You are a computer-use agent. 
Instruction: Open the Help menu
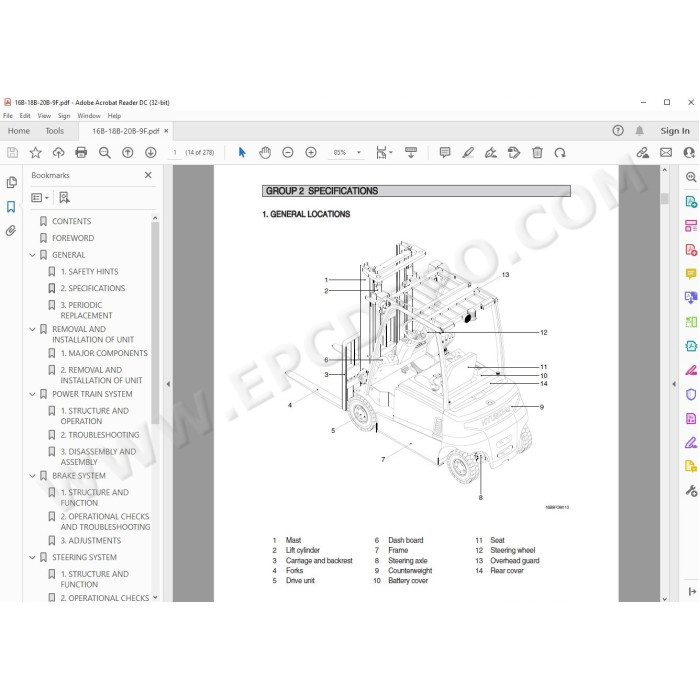[114, 116]
